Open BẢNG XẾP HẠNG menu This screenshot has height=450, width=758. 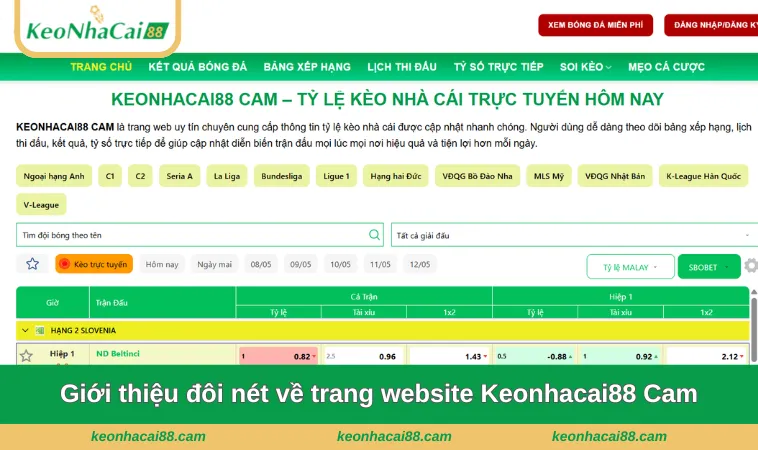[307, 67]
